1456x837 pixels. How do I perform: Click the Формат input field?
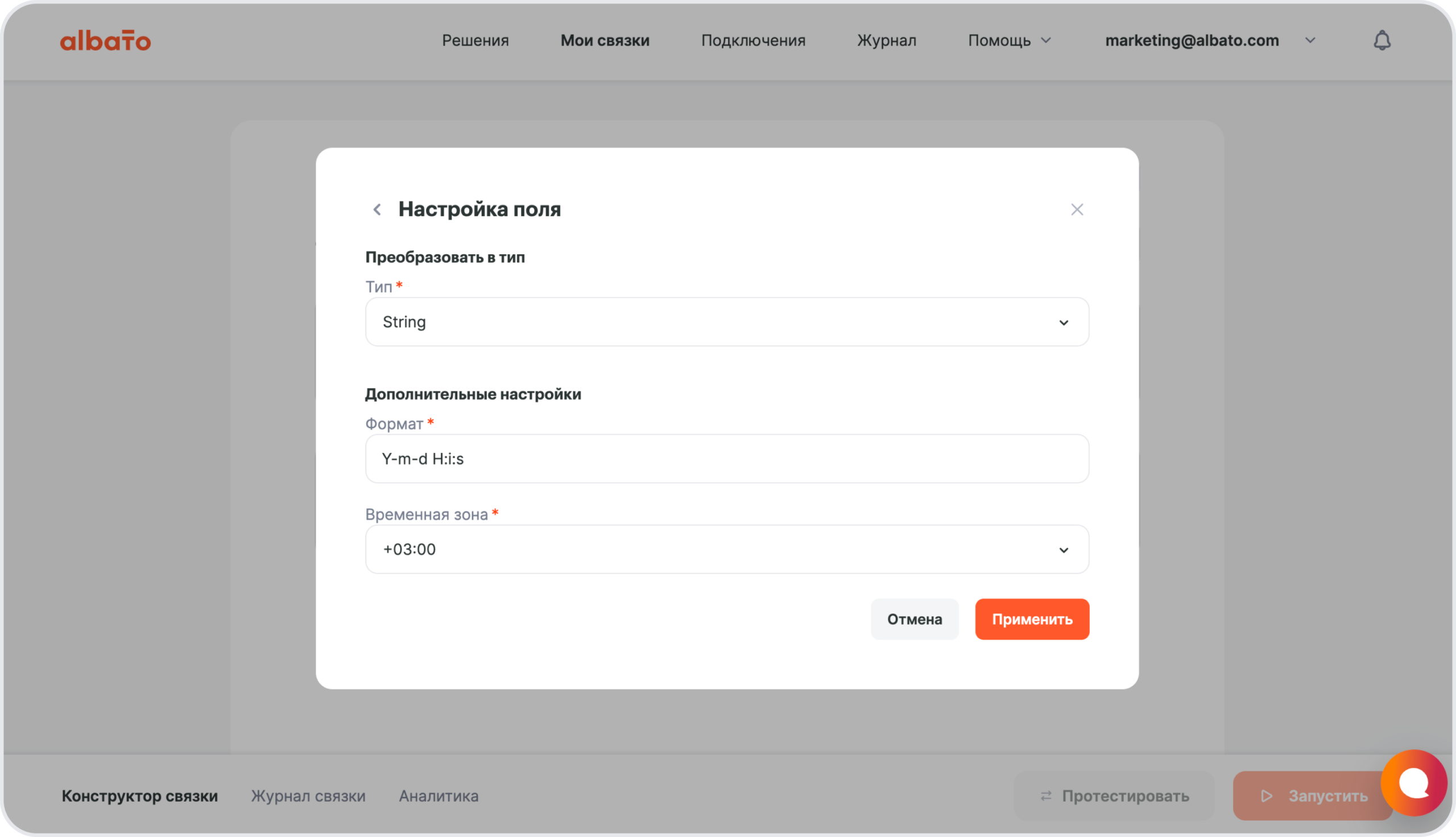[727, 459]
